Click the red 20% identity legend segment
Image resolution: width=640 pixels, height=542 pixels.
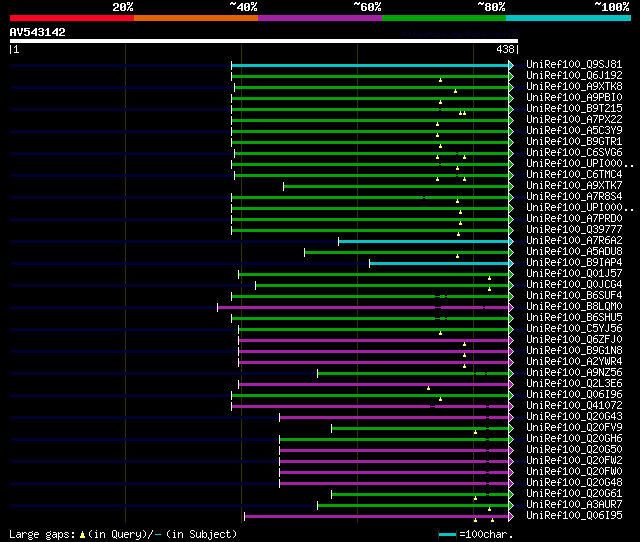tap(72, 18)
